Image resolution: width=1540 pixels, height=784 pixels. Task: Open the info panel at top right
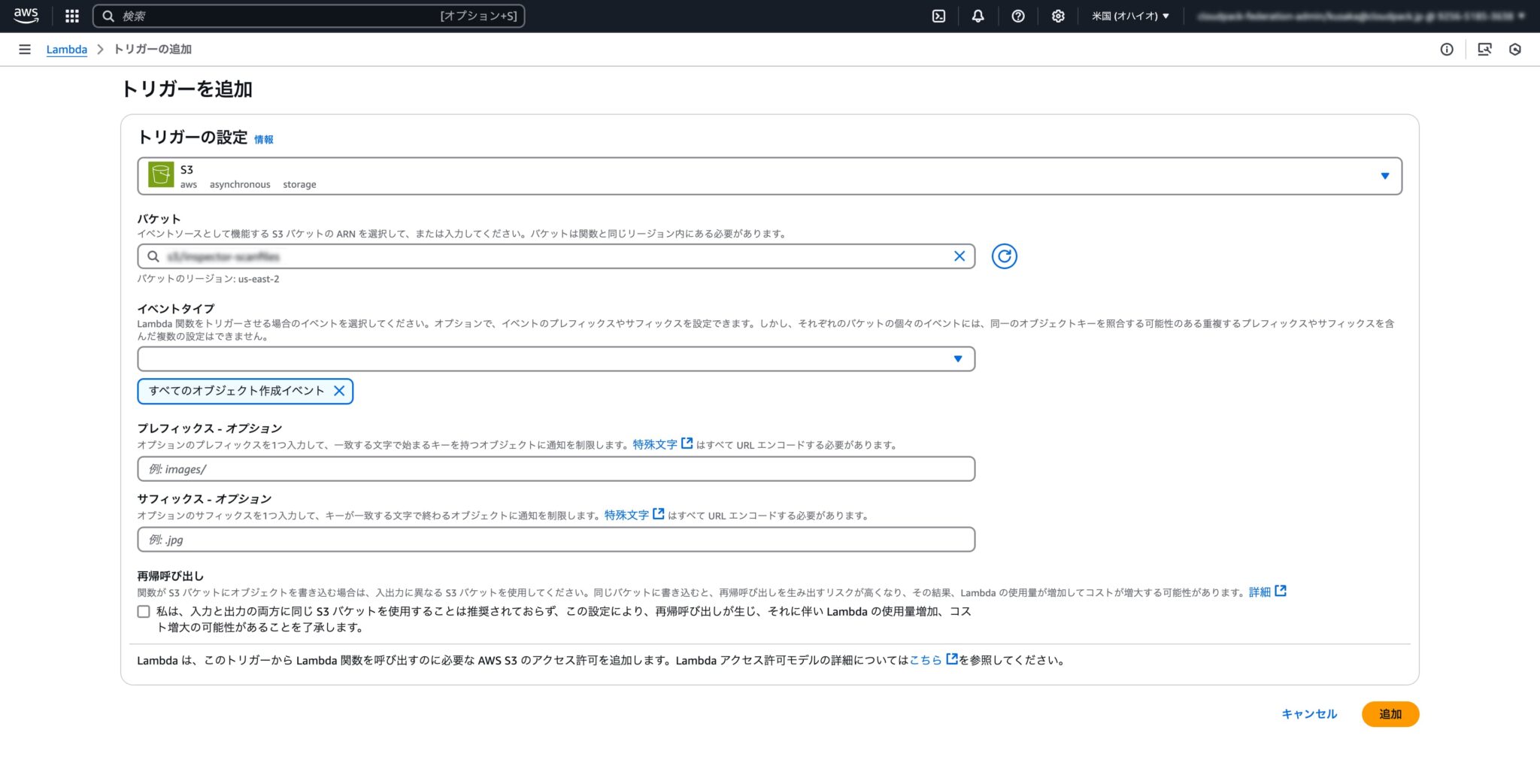(1445, 49)
